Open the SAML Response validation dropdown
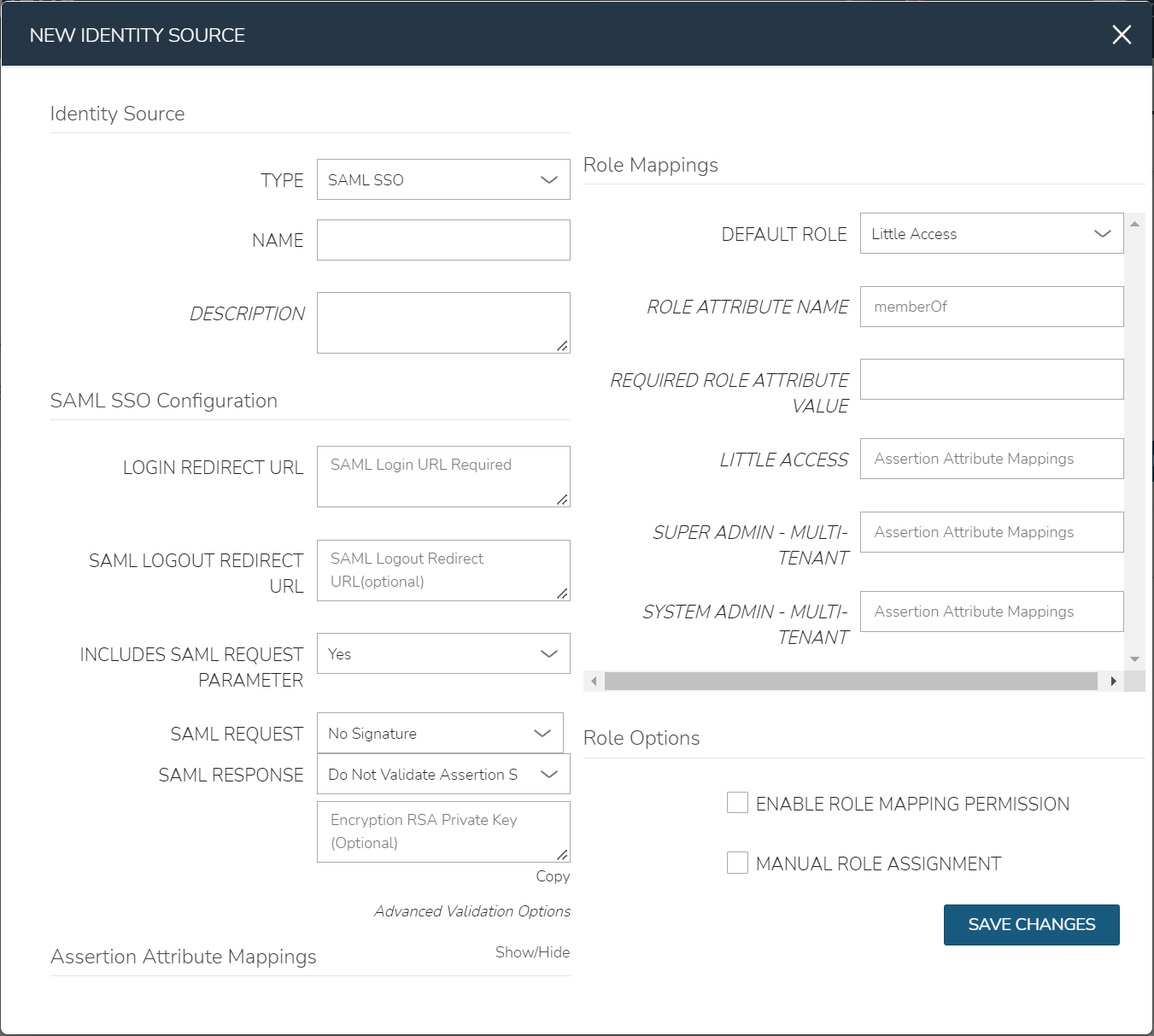Viewport: 1154px width, 1036px height. pos(442,775)
